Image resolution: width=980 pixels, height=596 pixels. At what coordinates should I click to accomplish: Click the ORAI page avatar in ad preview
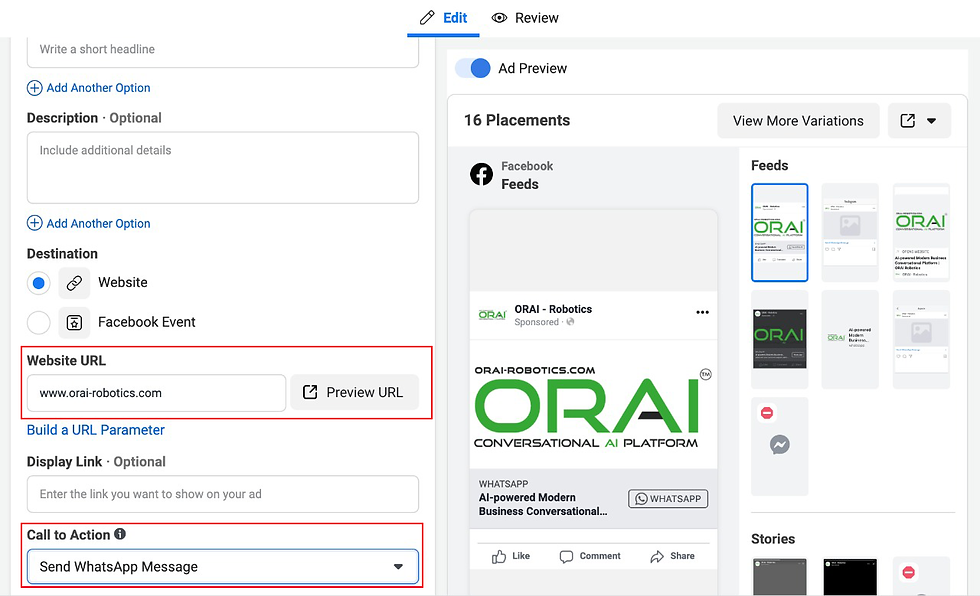coord(492,315)
